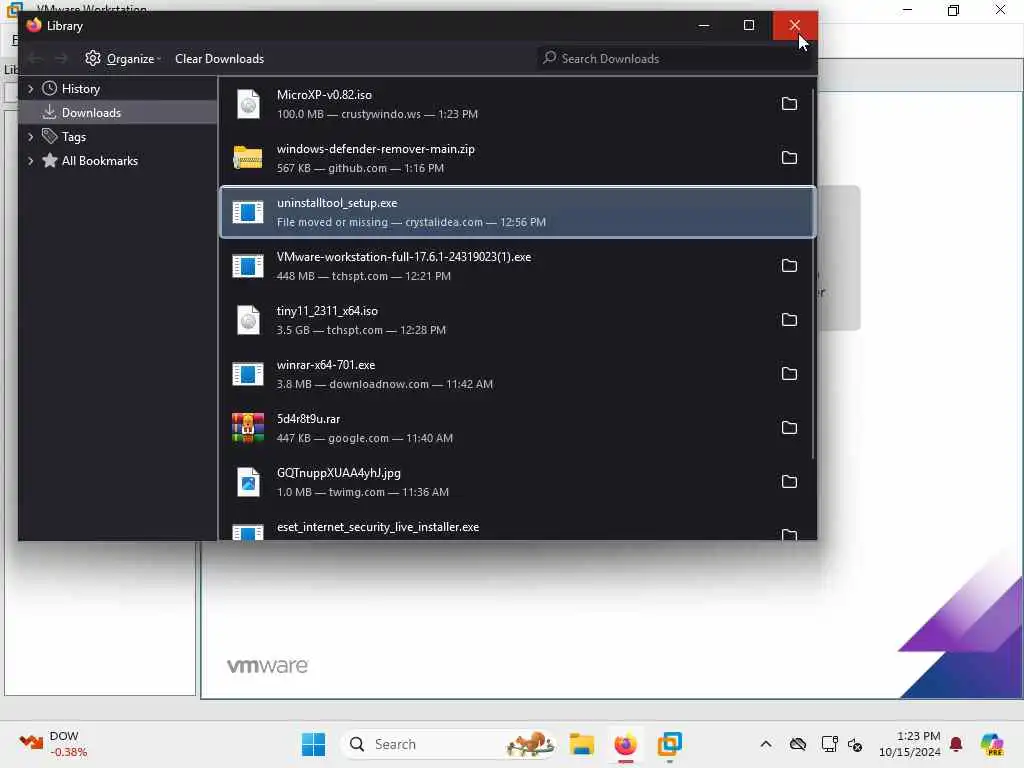1024x768 pixels.
Task: Click the OneDrive cloud tray icon
Action: pos(797,744)
